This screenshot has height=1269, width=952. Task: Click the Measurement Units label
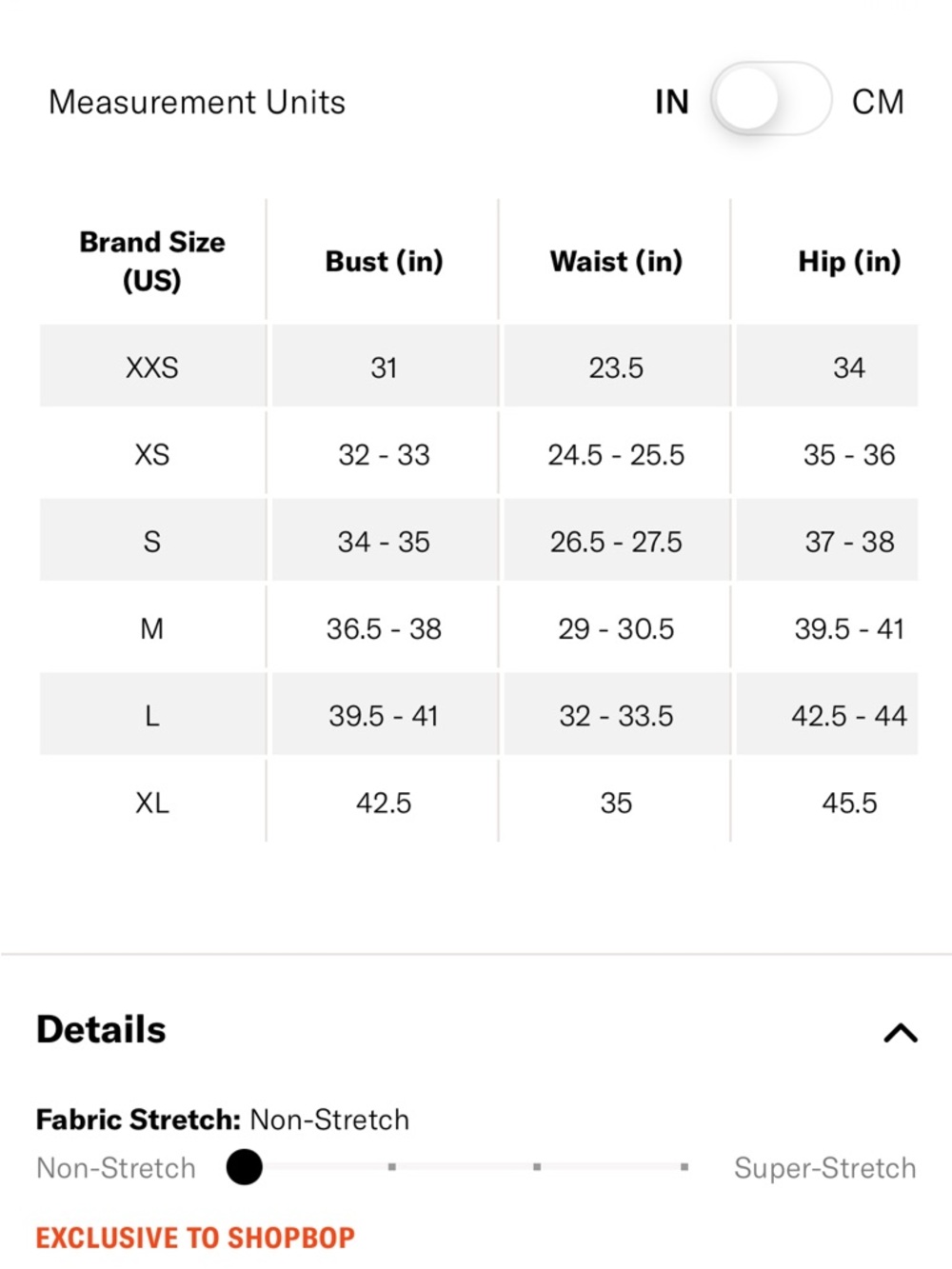coord(197,102)
